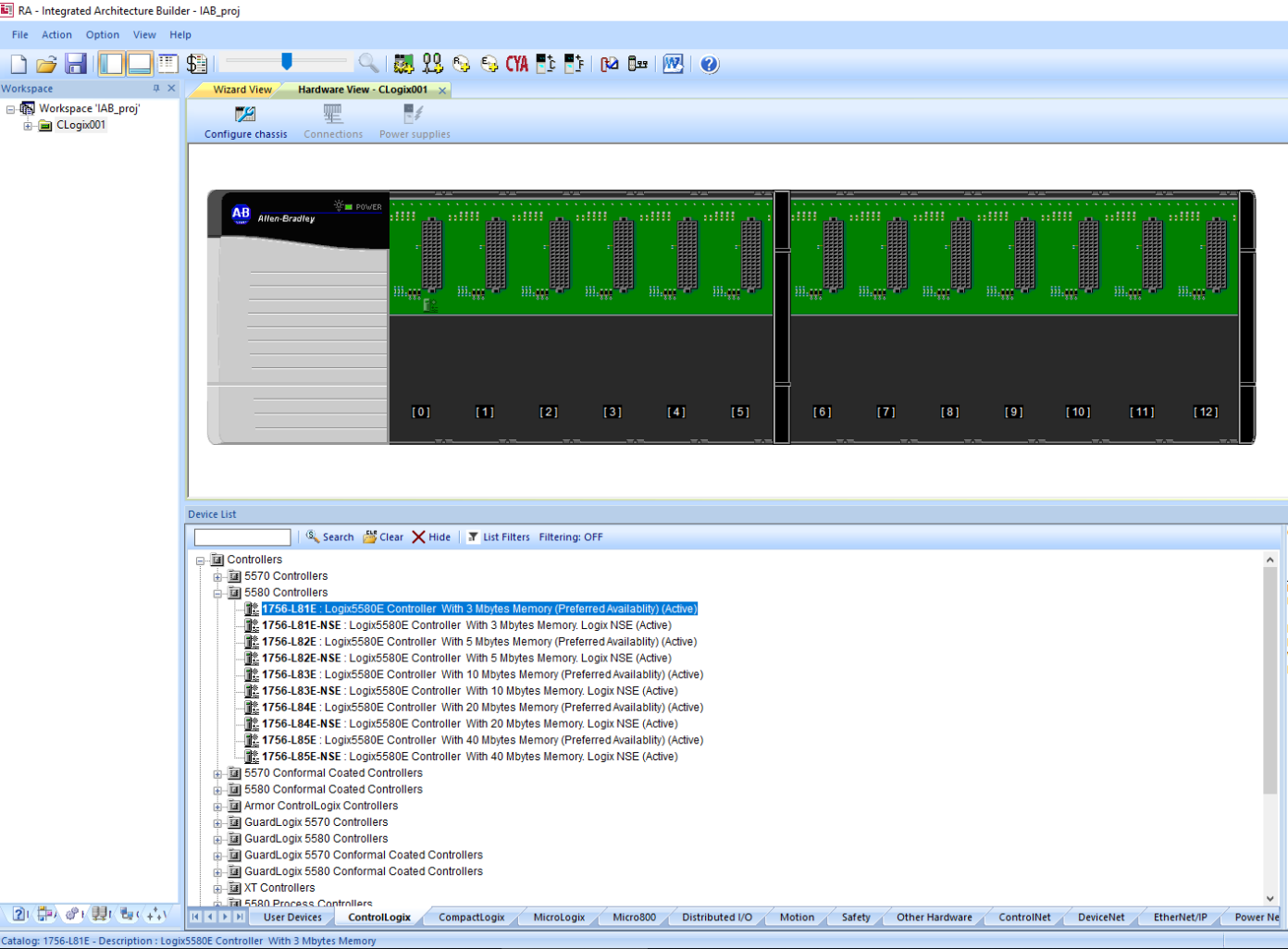Click the zoom magnifier icon on the toolbar
The height and width of the screenshot is (949, 1288).
click(x=368, y=64)
